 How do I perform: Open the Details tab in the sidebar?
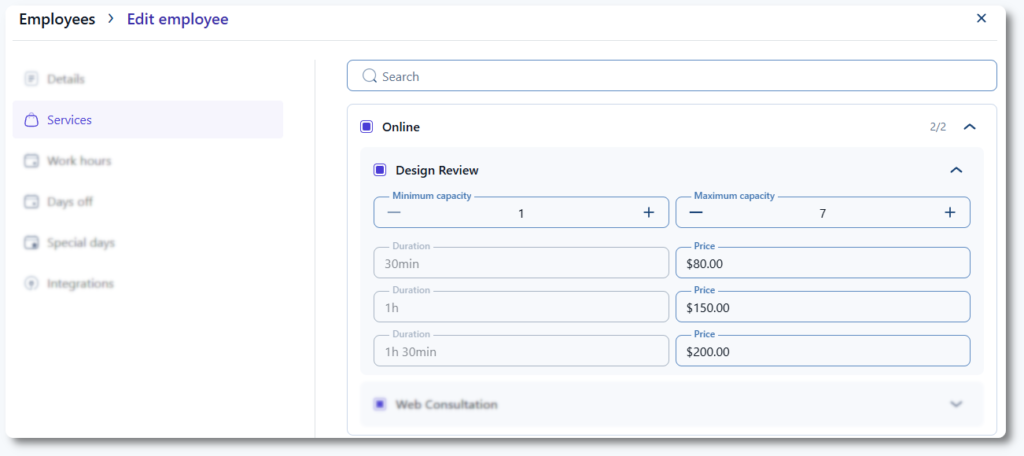[65, 79]
